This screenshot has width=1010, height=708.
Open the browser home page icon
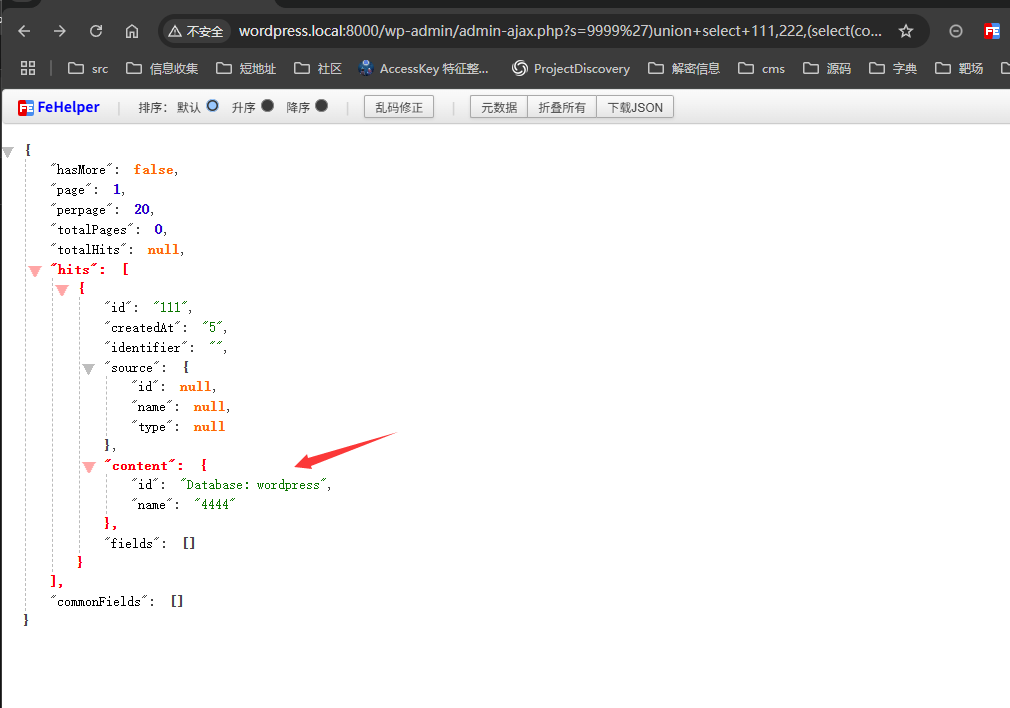point(132,31)
